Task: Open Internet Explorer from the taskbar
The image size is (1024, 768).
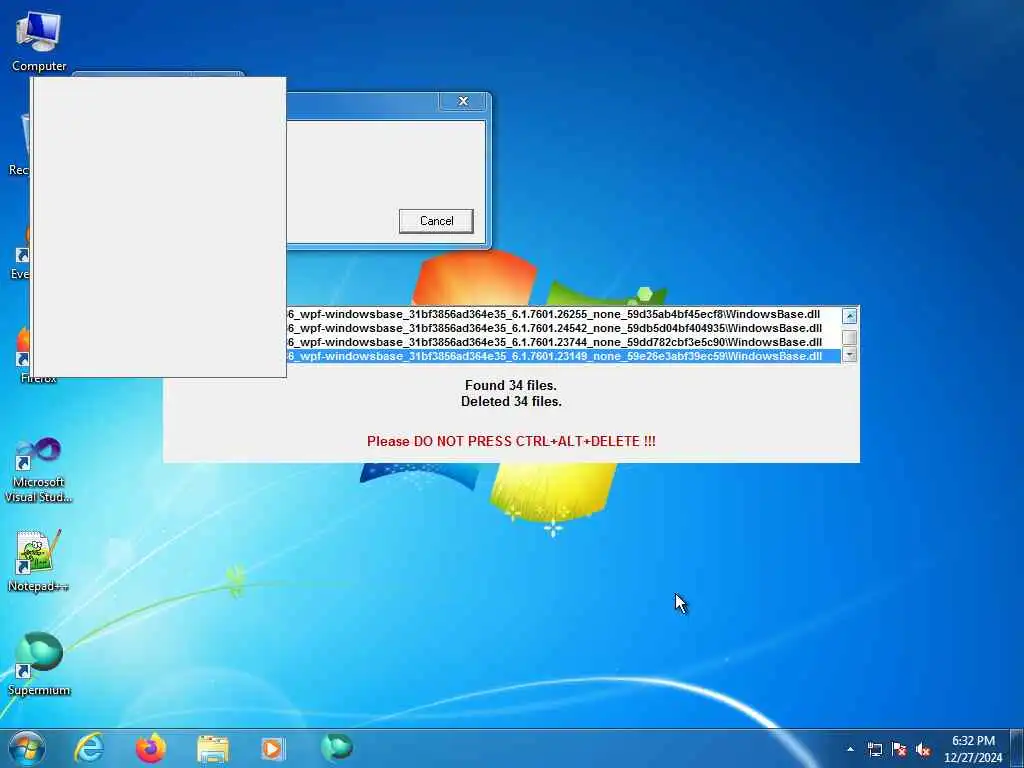Action: [89, 748]
